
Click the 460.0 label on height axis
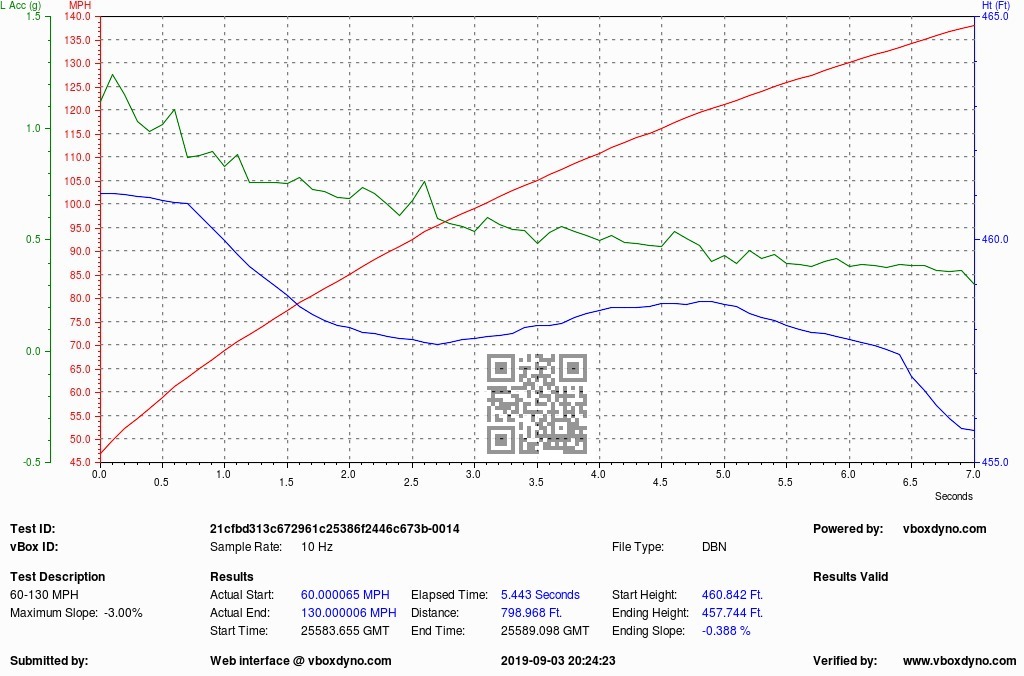[995, 240]
